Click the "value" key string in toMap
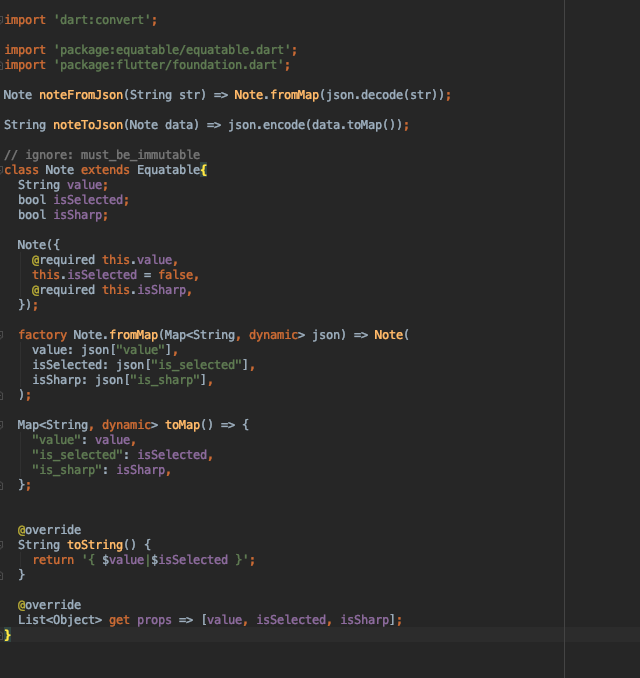This screenshot has height=678, width=640. pyautogui.click(x=56, y=440)
